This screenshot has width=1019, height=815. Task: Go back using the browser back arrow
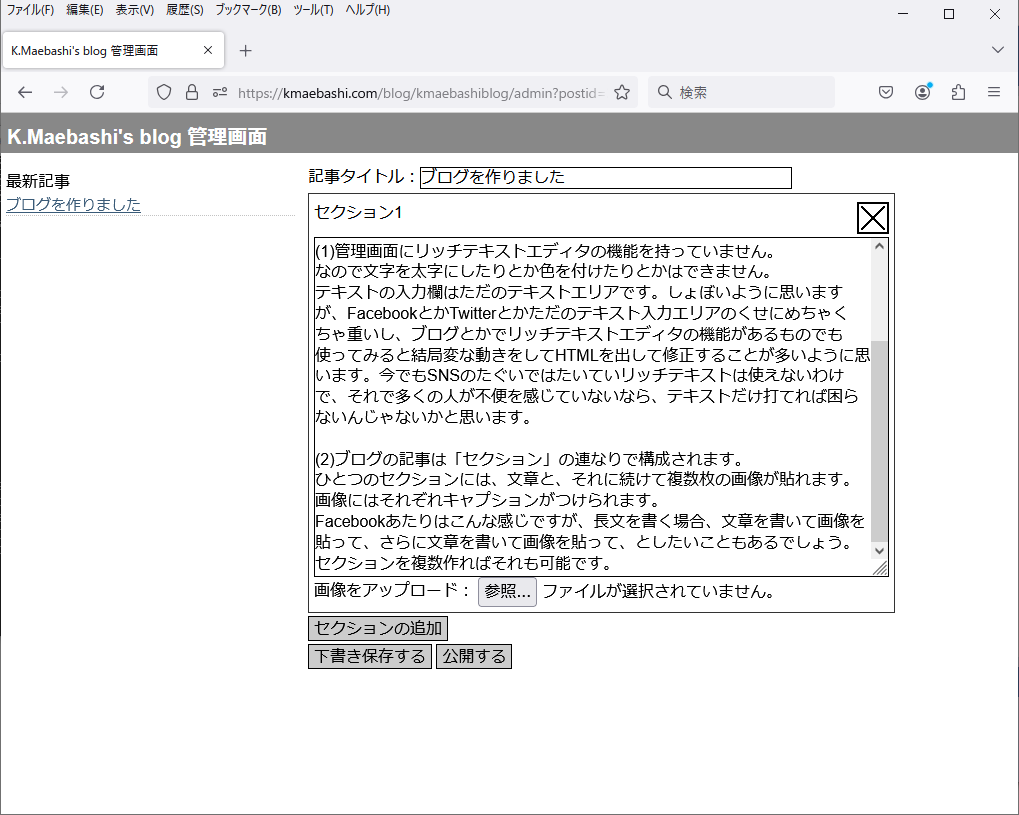[25, 92]
